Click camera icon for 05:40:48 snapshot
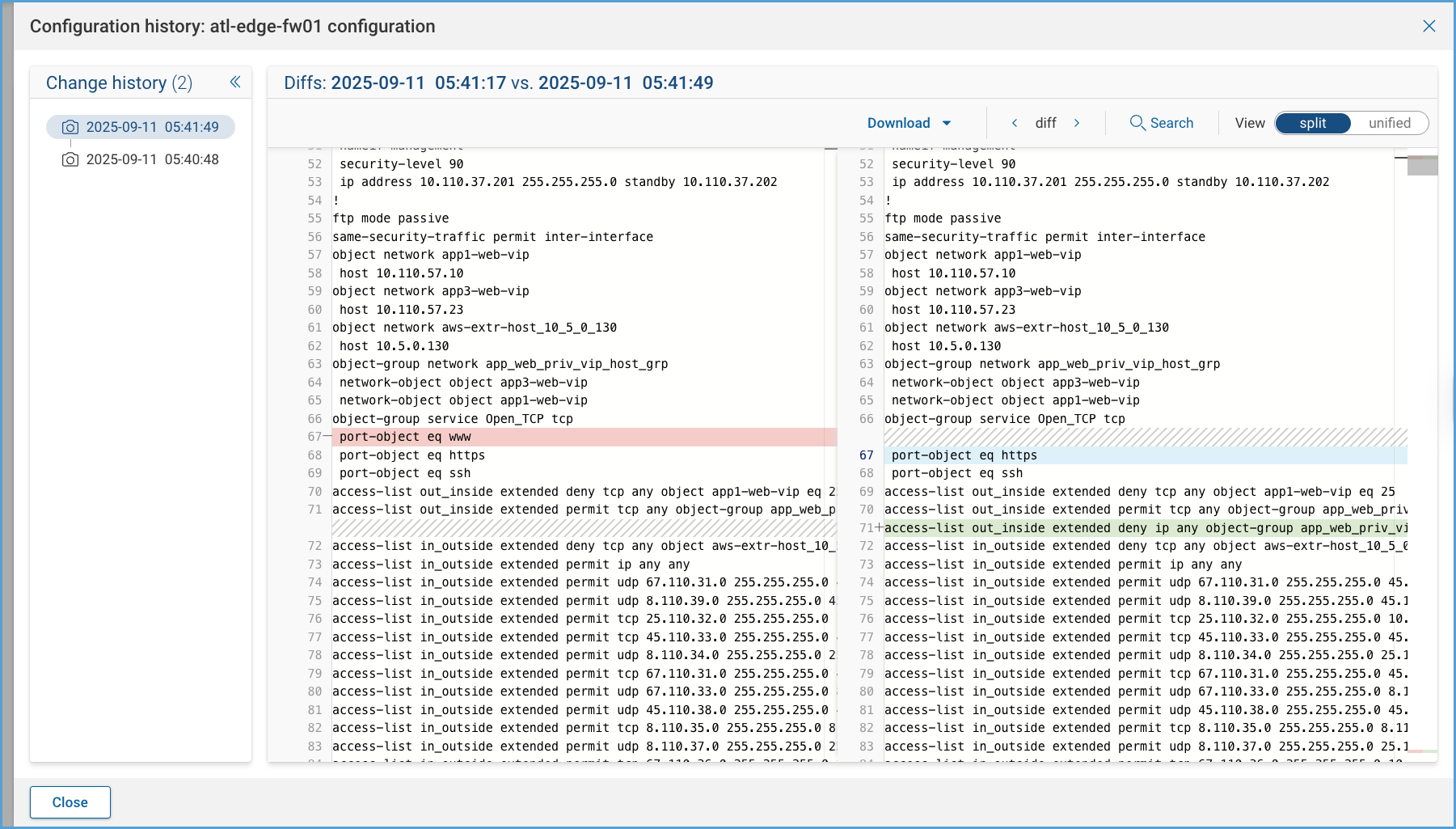 point(70,159)
